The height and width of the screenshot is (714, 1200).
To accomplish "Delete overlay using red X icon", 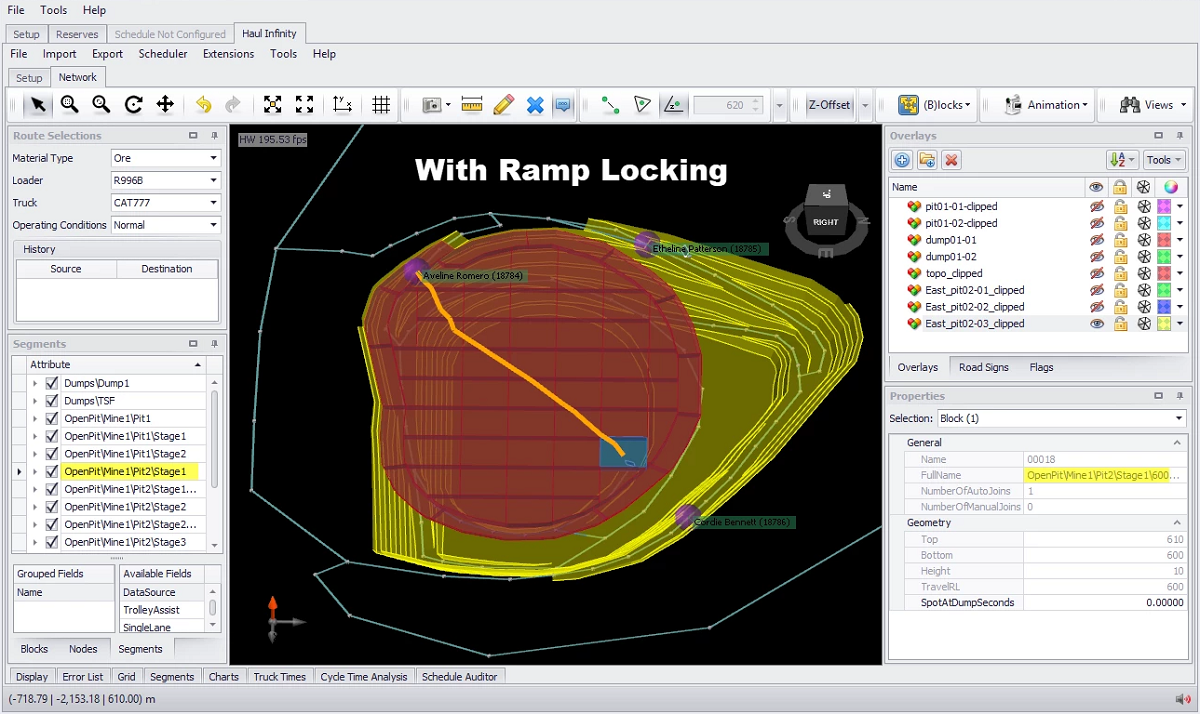I will [952, 160].
